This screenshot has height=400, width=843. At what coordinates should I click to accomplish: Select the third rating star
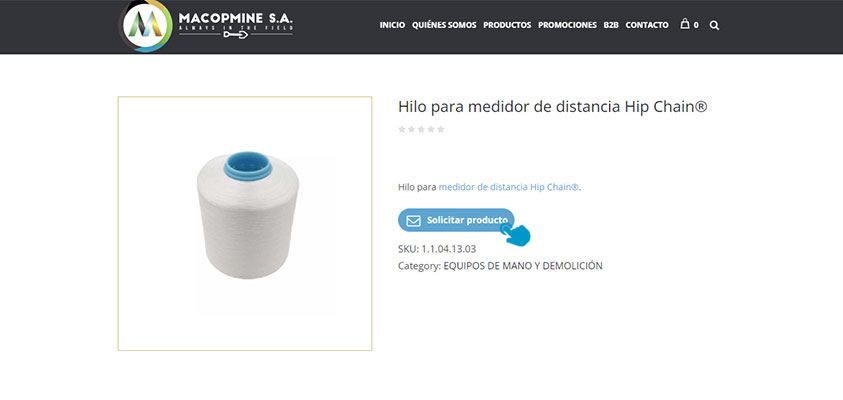point(421,129)
